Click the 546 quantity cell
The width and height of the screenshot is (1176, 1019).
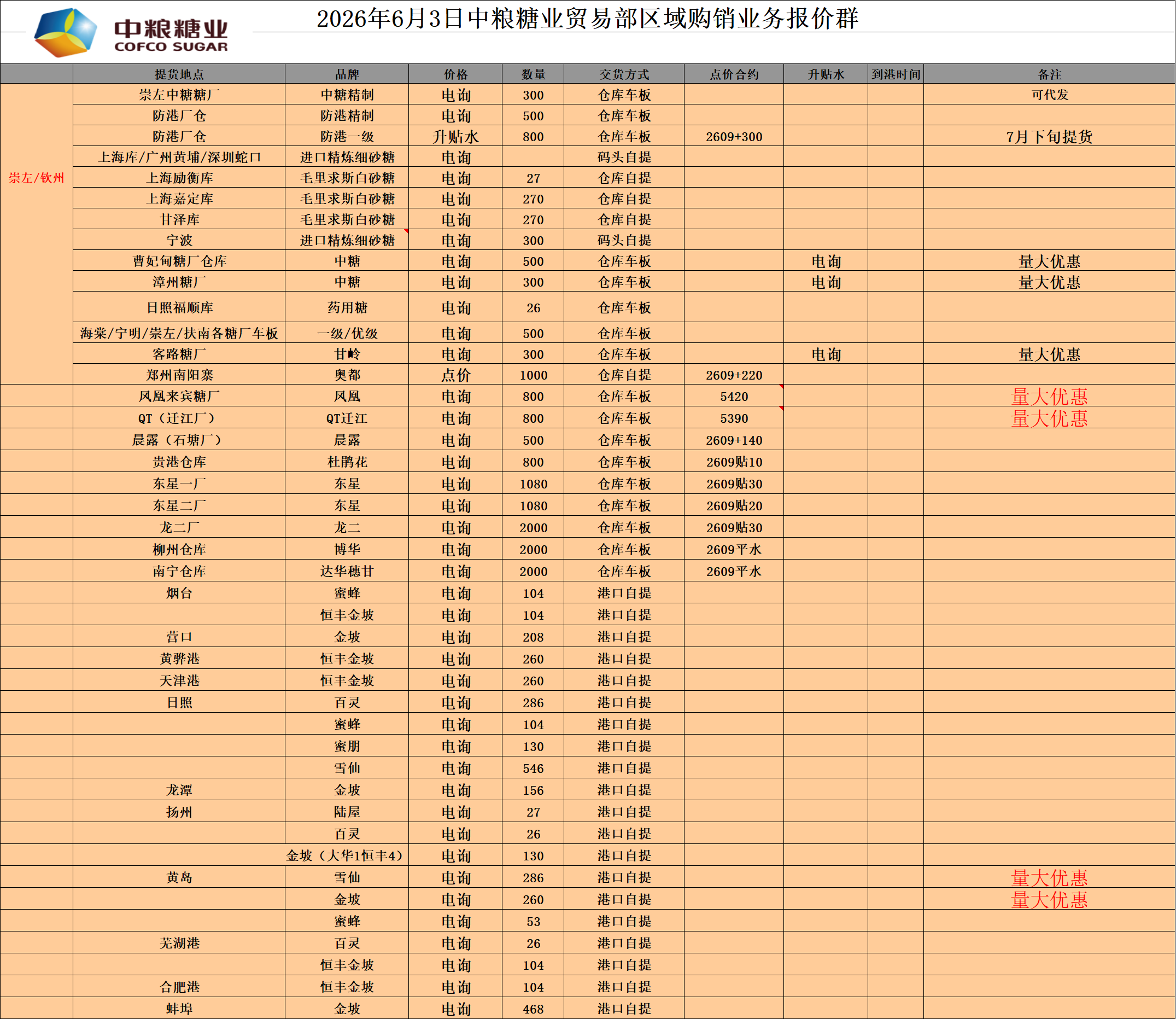click(x=533, y=768)
